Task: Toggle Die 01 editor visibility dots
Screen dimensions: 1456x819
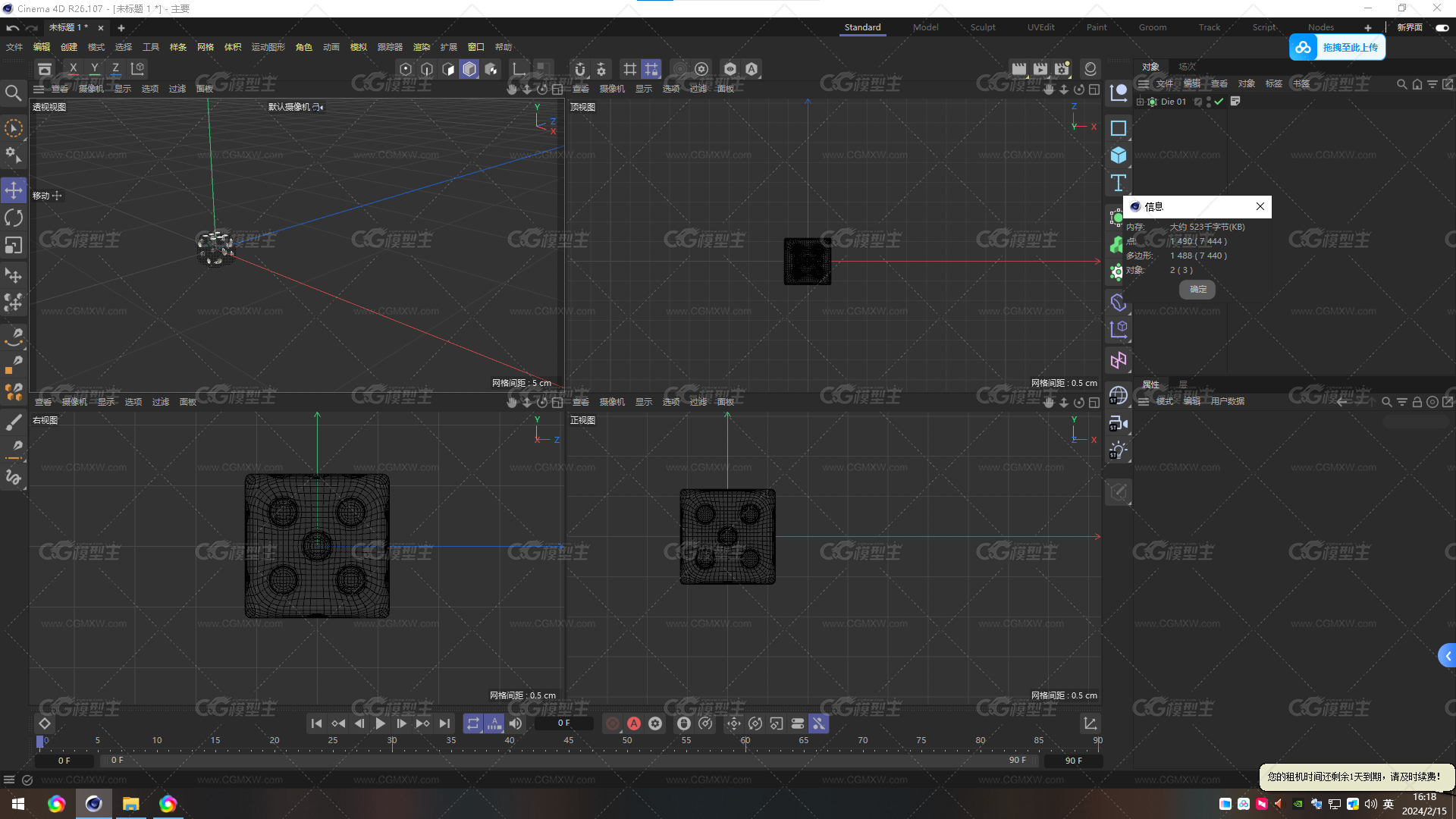Action: click(1209, 102)
